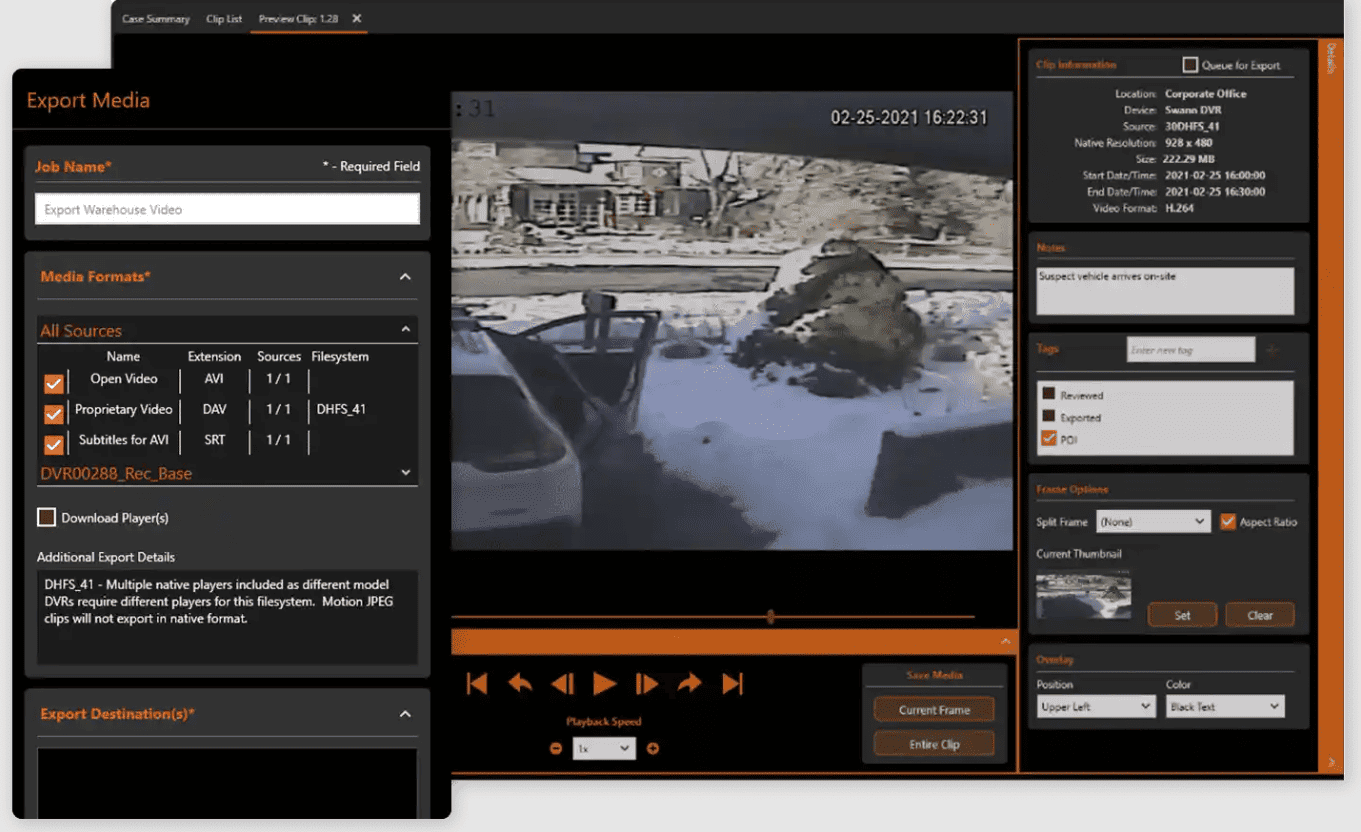Viewport: 1361px width, 832px height.
Task: Enable the Download Player(s) checkbox
Action: (46, 517)
